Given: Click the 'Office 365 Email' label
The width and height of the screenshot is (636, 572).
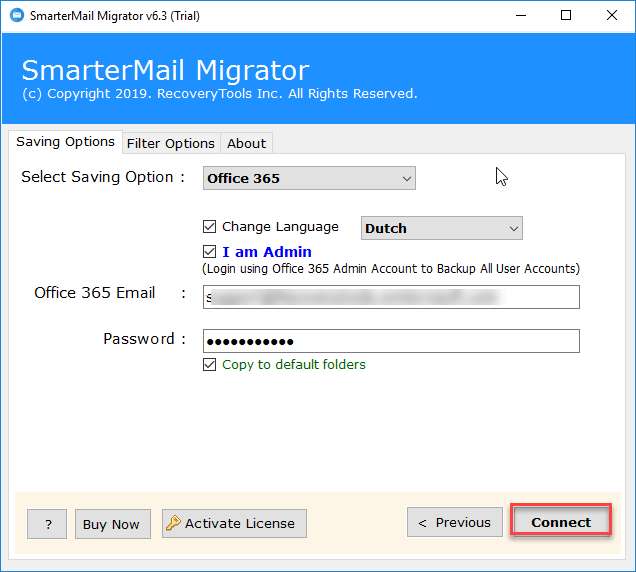Looking at the screenshot, I should pos(95,292).
